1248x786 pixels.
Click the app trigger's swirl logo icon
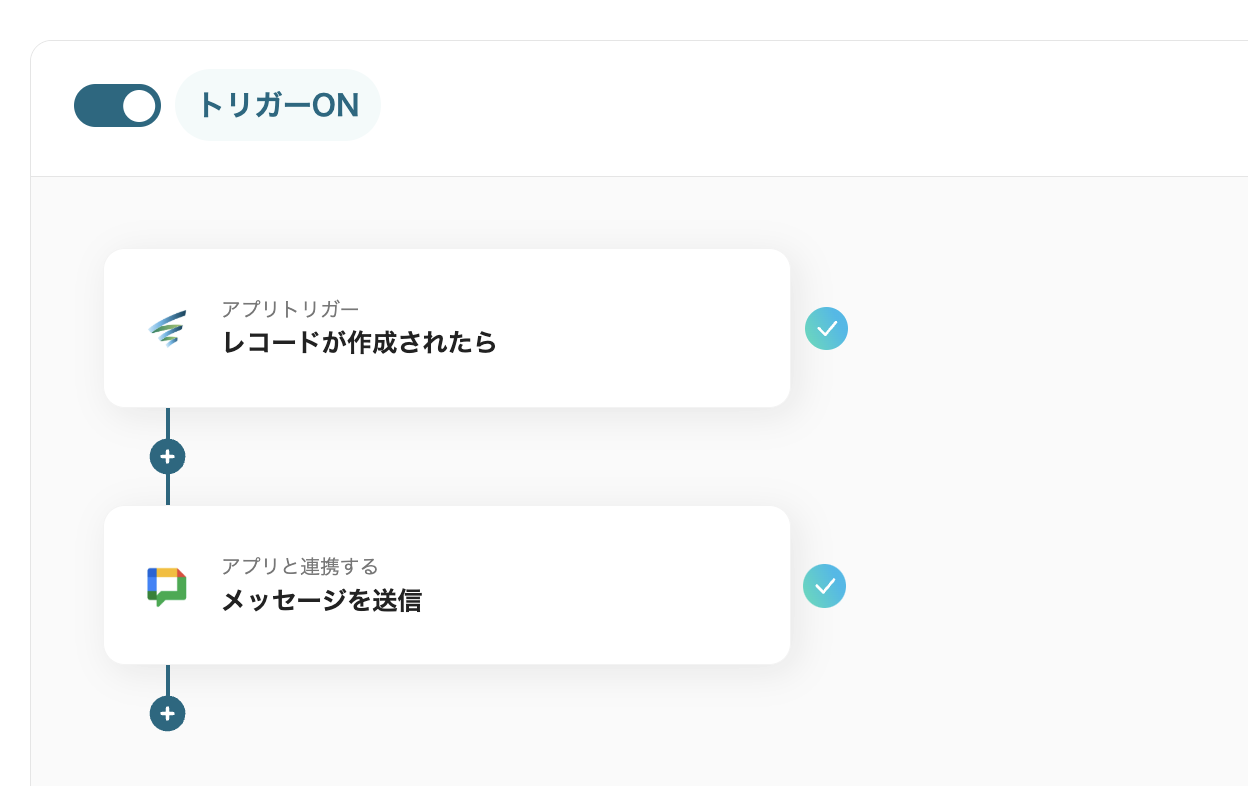coord(167,328)
